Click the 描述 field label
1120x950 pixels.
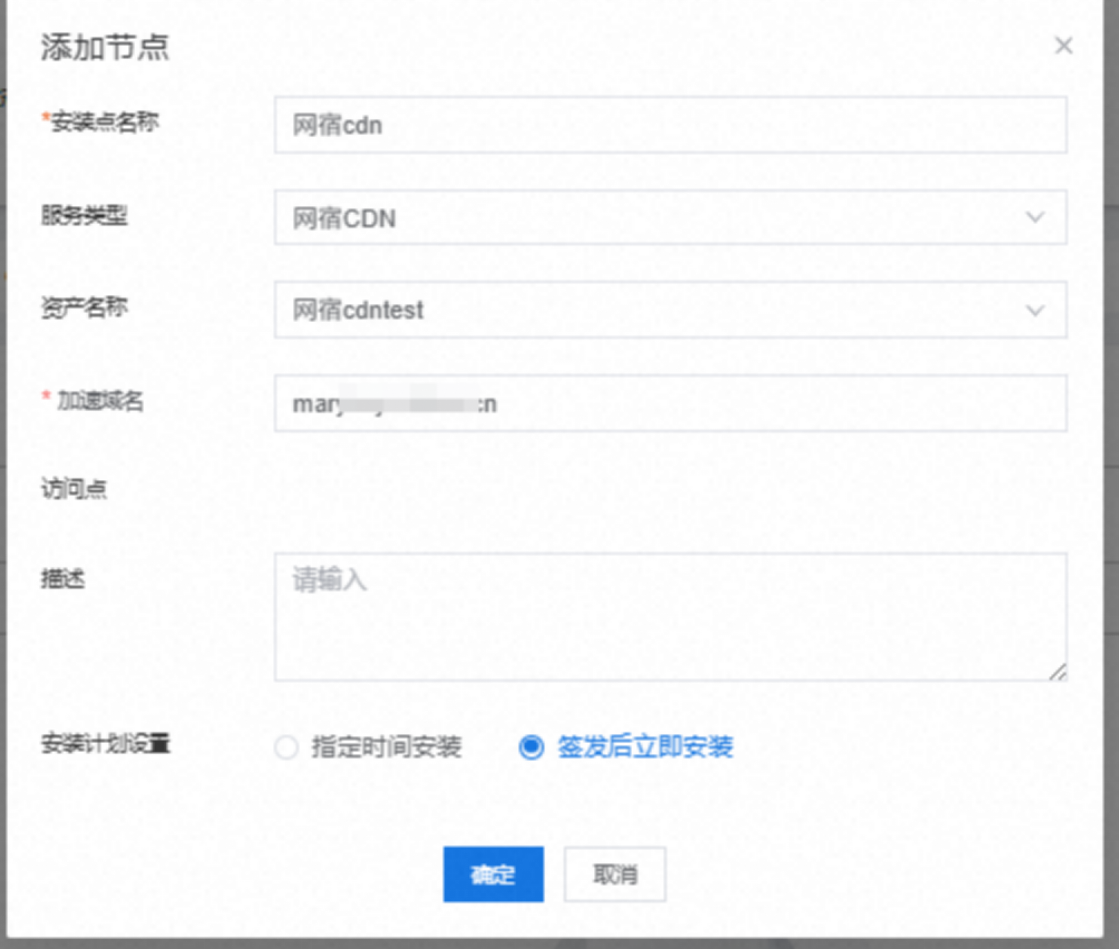pos(63,579)
